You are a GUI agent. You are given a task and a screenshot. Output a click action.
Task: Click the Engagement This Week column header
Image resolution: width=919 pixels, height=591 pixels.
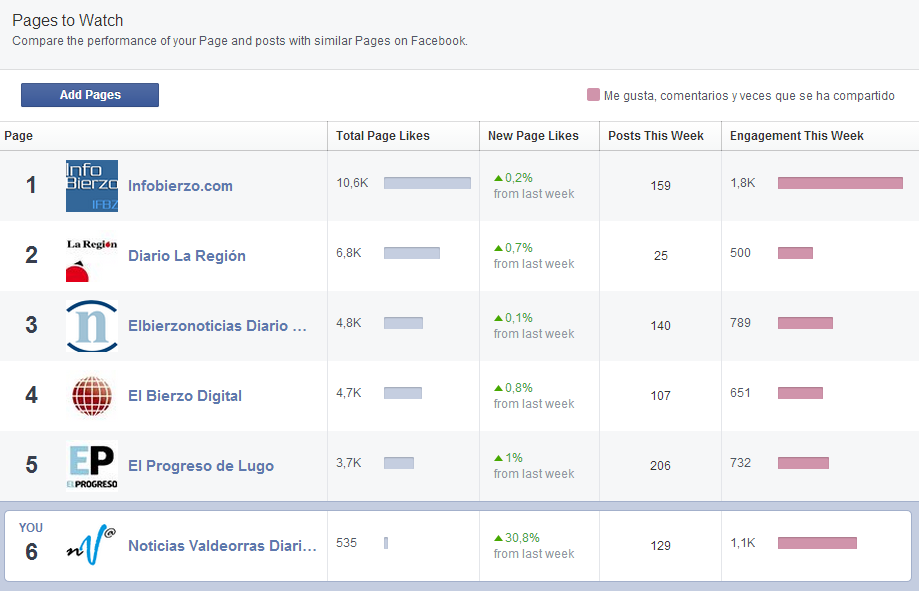point(796,136)
